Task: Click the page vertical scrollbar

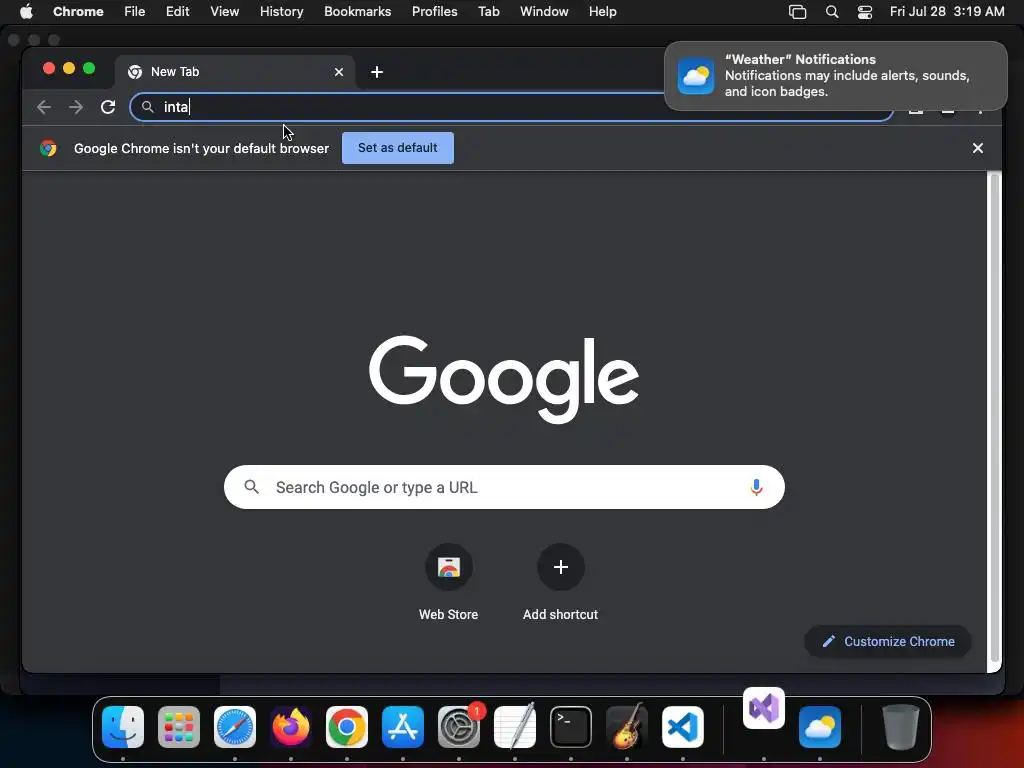Action: [x=995, y=418]
